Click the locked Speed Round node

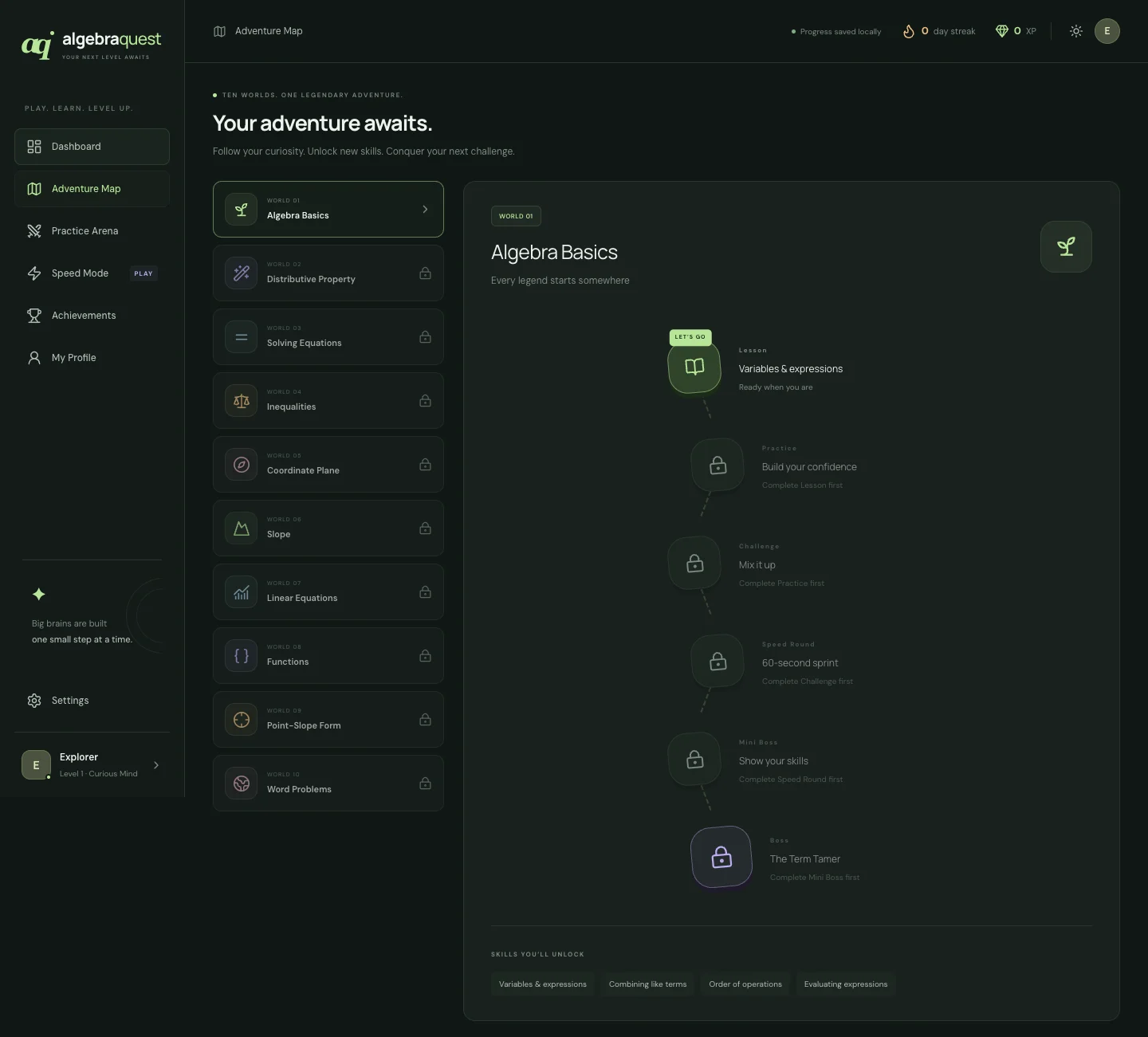tap(717, 662)
